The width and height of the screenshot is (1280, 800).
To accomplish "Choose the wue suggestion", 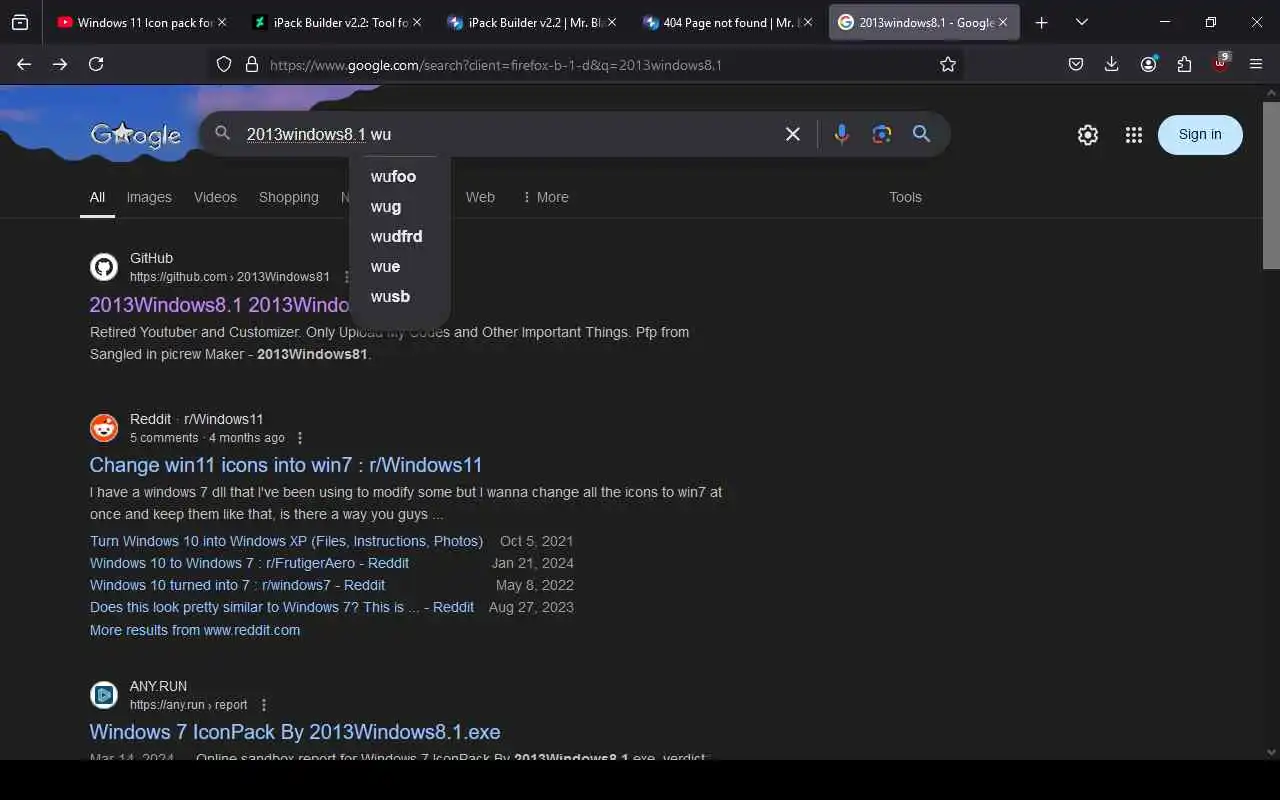I will (x=400, y=266).
